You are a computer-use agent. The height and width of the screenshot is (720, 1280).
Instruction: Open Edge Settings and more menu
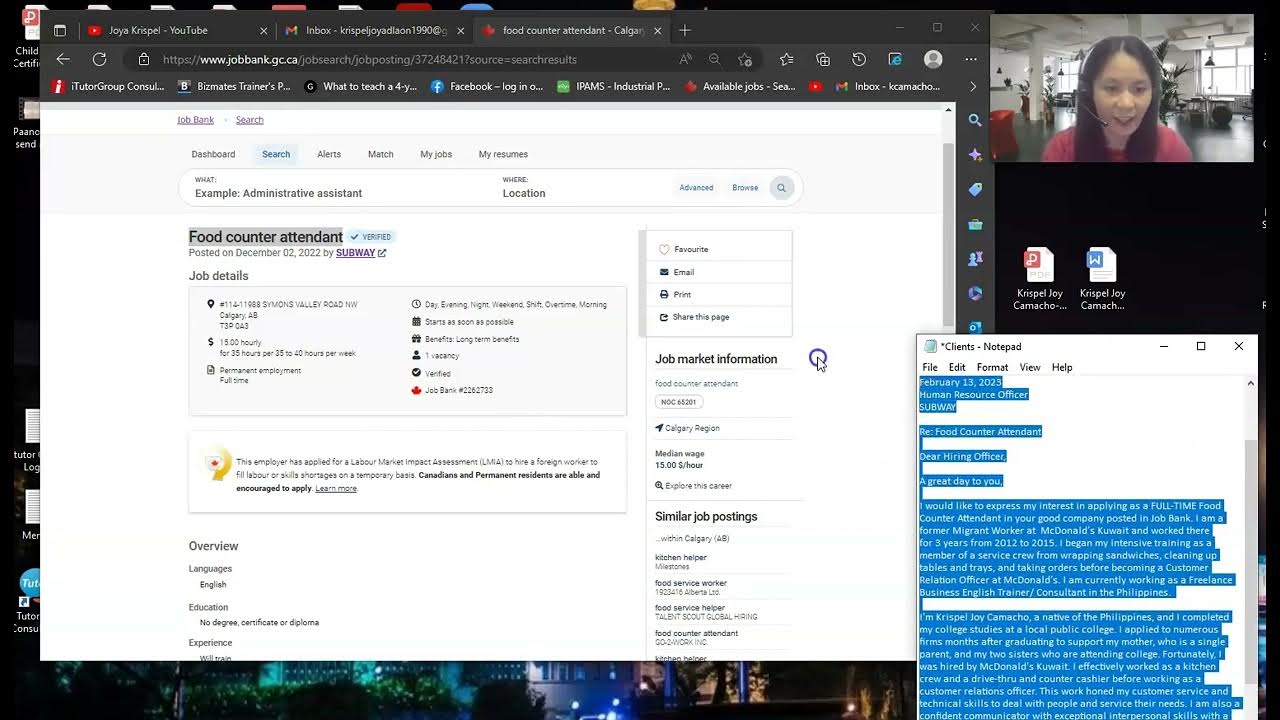click(x=971, y=59)
